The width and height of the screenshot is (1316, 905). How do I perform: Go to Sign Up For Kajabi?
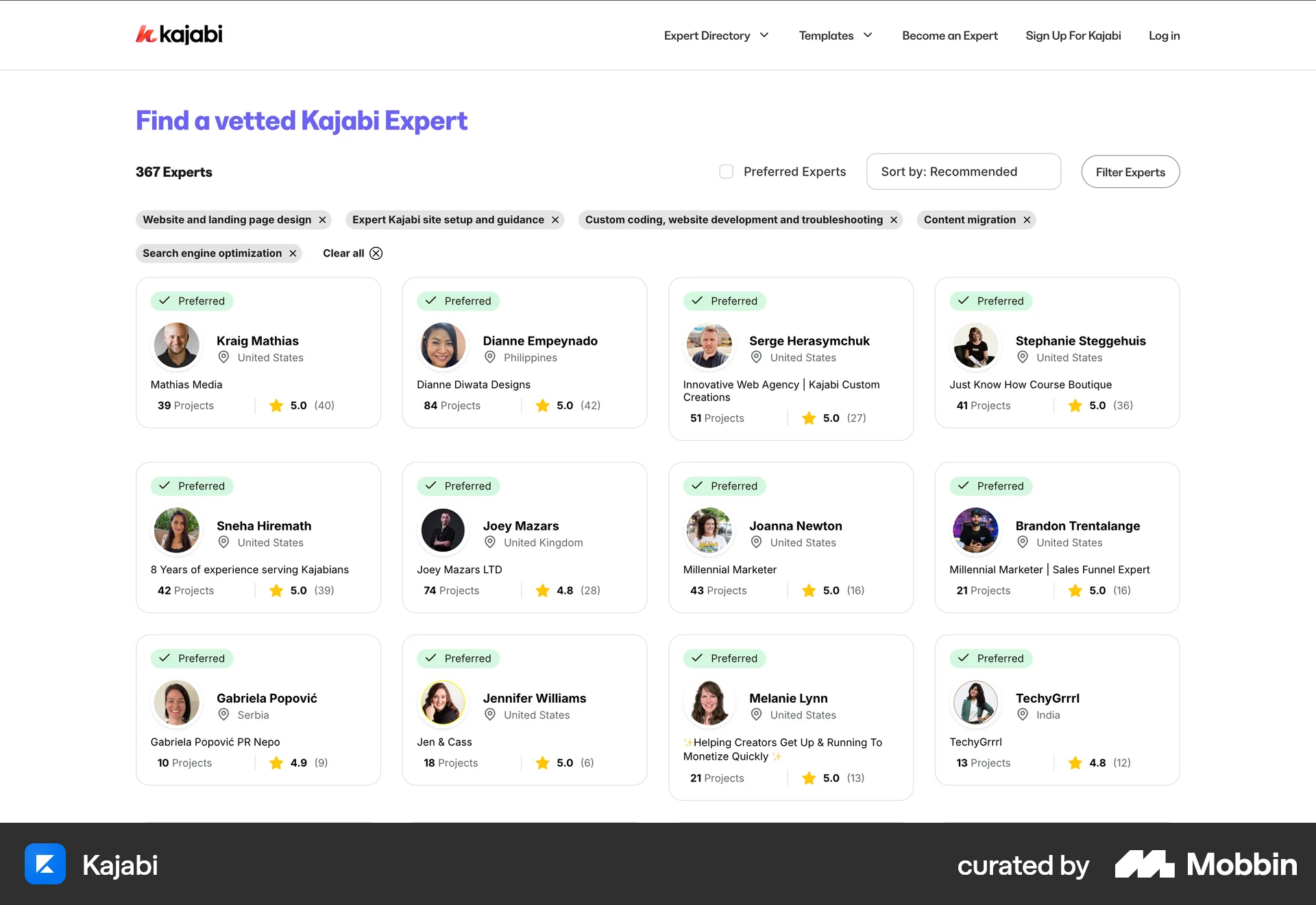point(1073,36)
